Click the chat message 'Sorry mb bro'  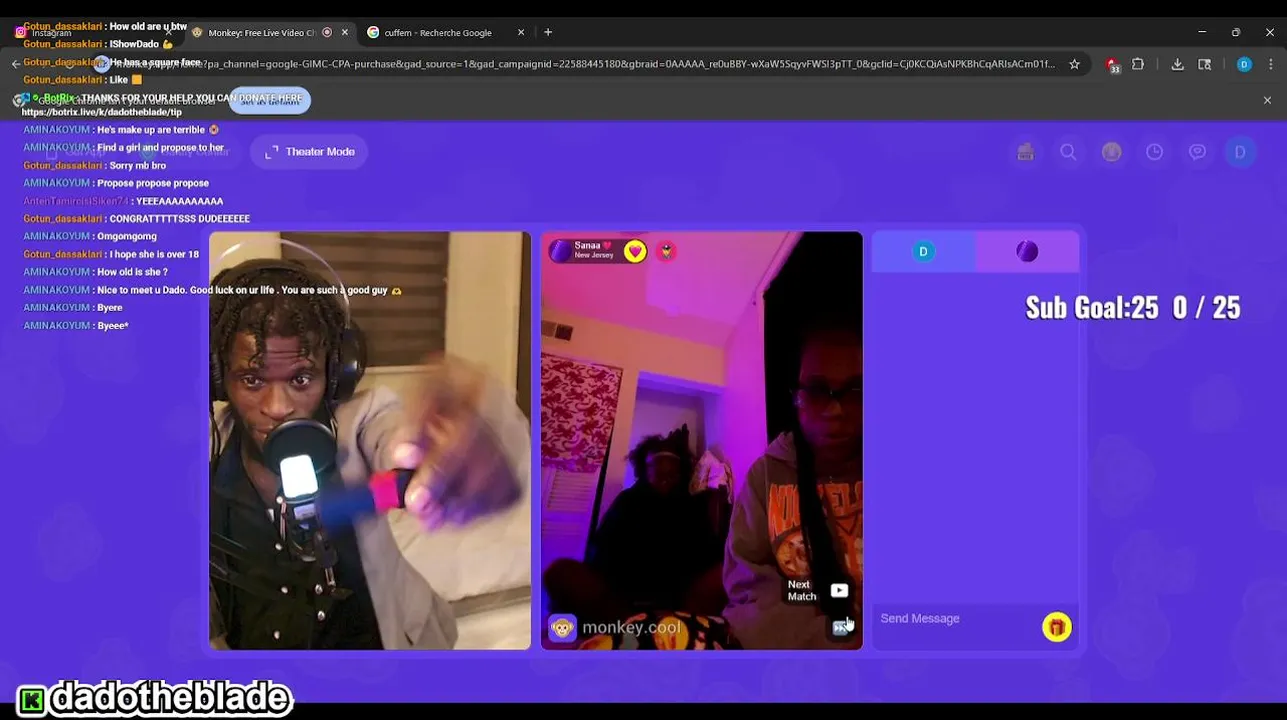pyautogui.click(x=138, y=165)
